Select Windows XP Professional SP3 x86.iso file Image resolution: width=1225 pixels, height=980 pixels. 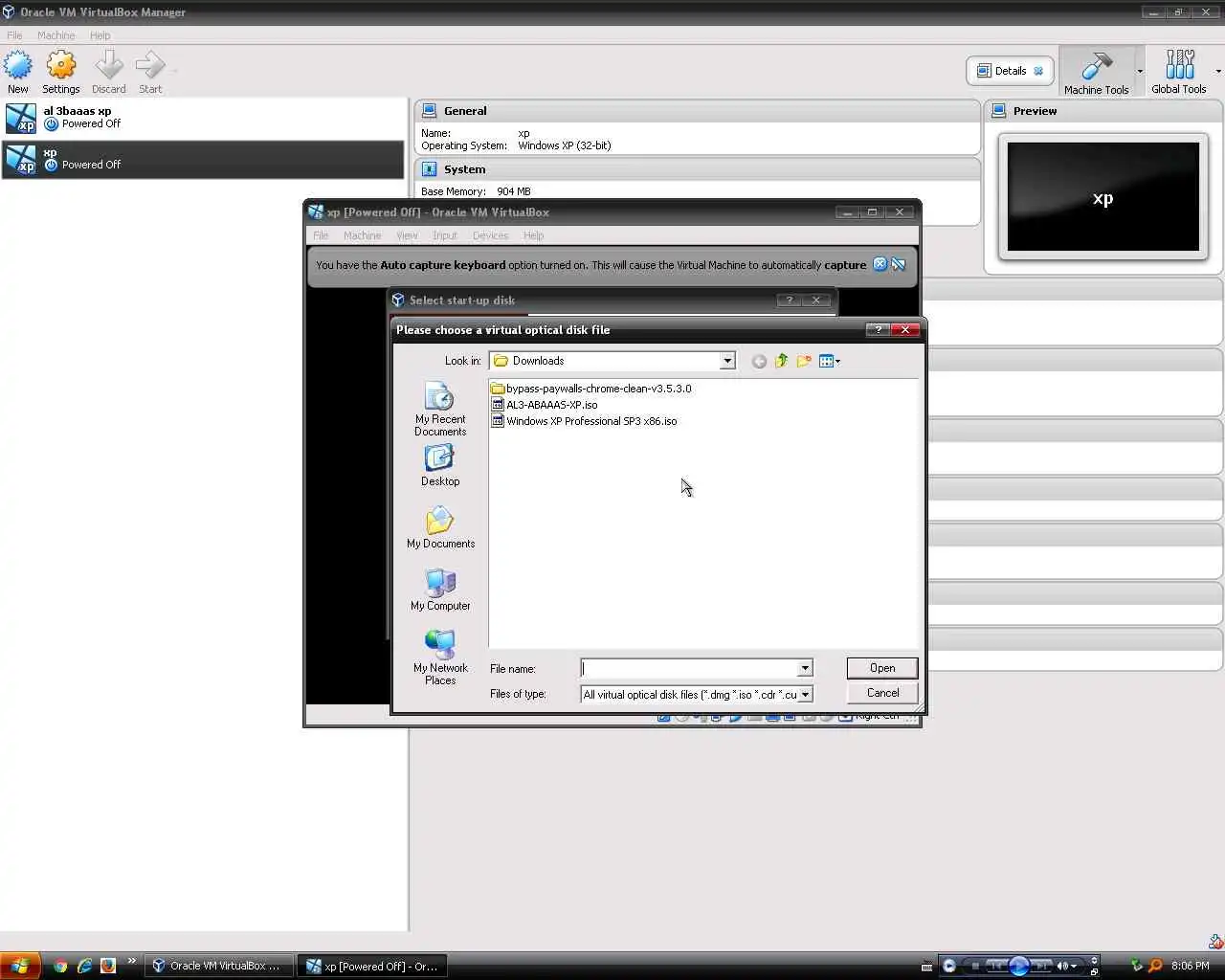pos(584,421)
